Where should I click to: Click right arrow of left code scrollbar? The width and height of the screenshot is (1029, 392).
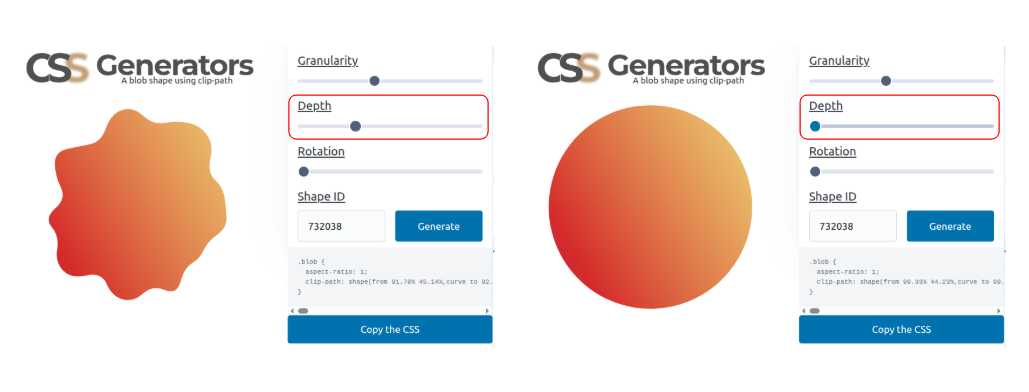(487, 311)
